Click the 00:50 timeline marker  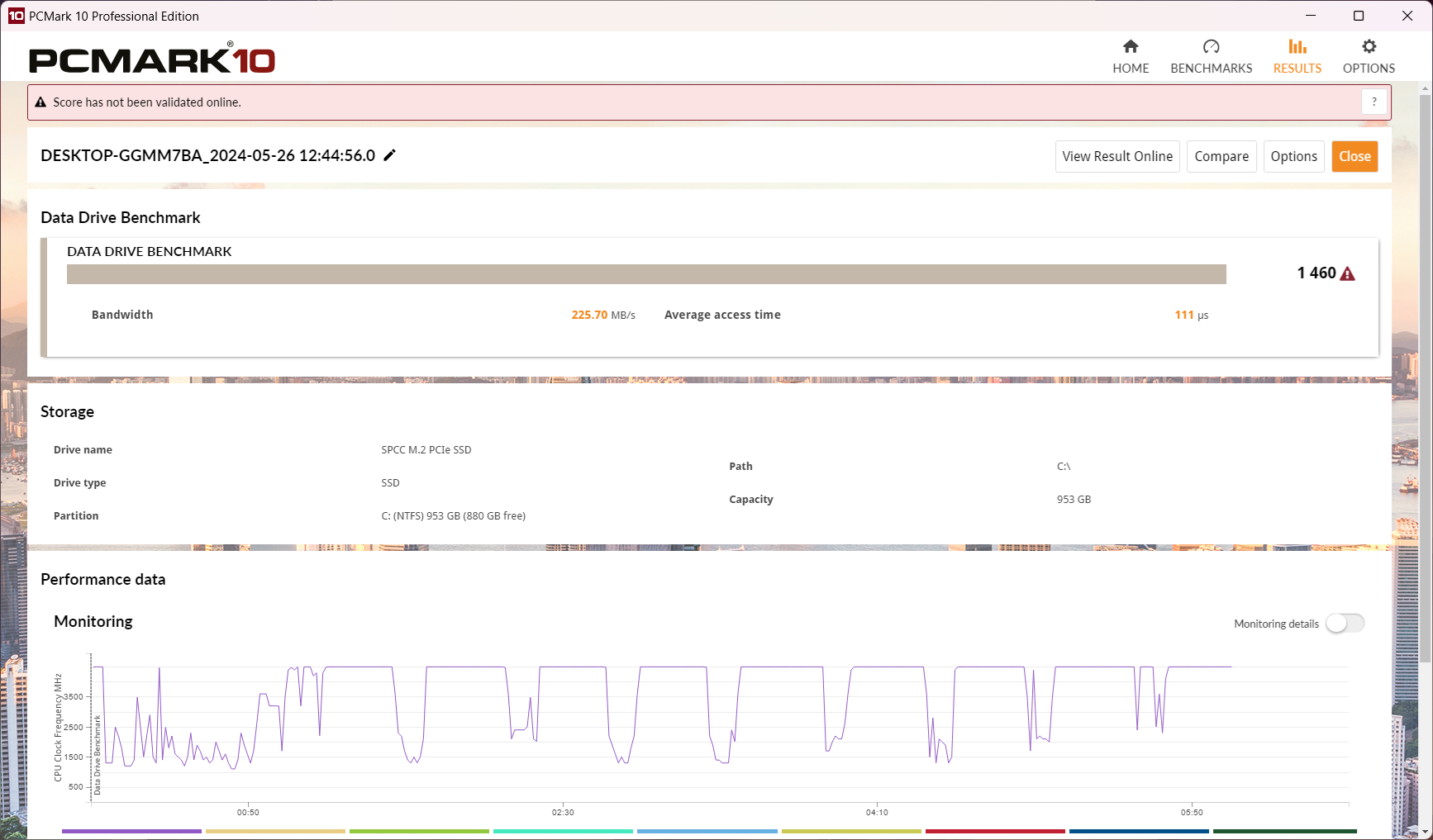[x=248, y=813]
